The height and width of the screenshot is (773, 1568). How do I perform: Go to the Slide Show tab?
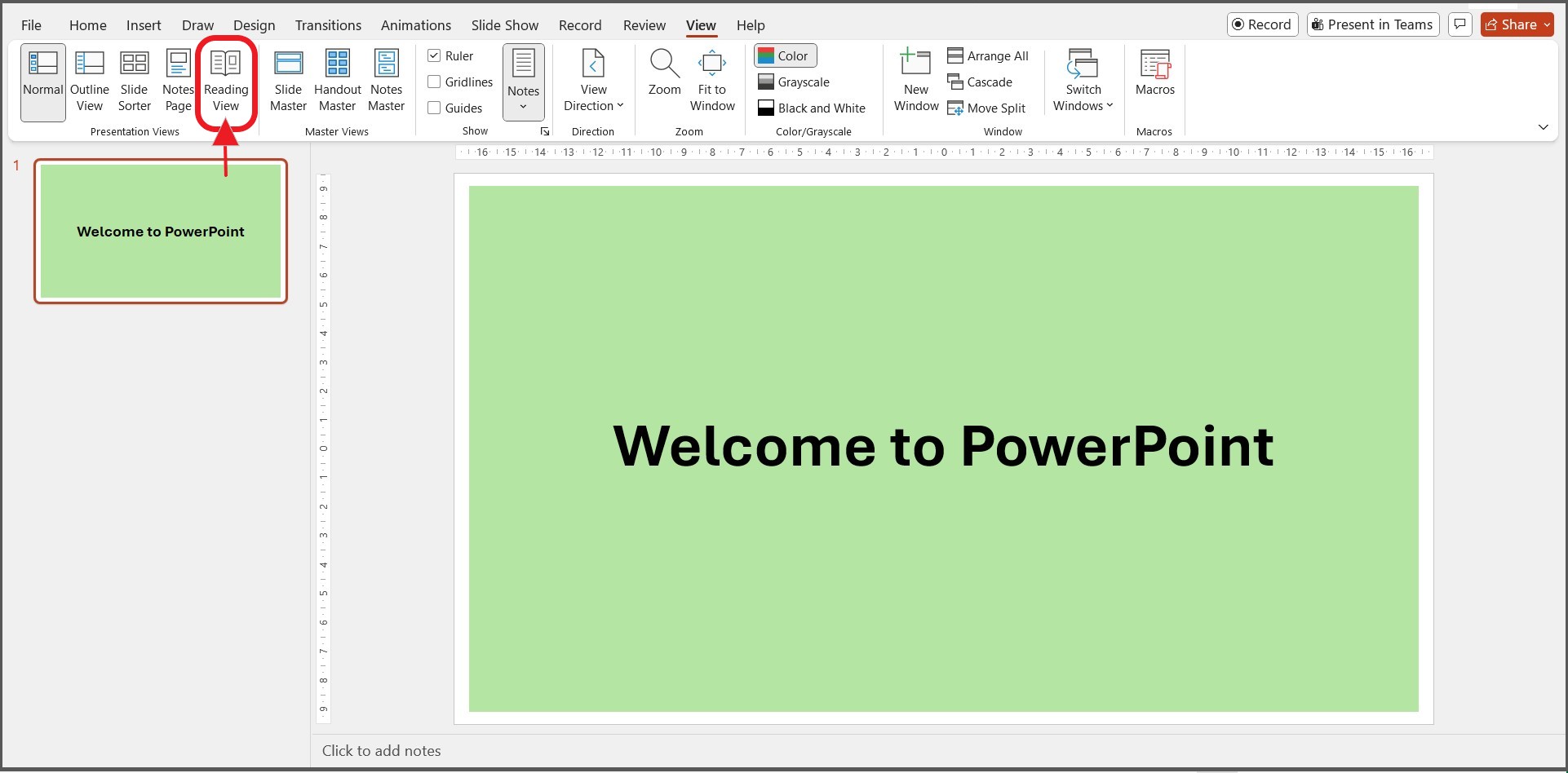click(504, 25)
